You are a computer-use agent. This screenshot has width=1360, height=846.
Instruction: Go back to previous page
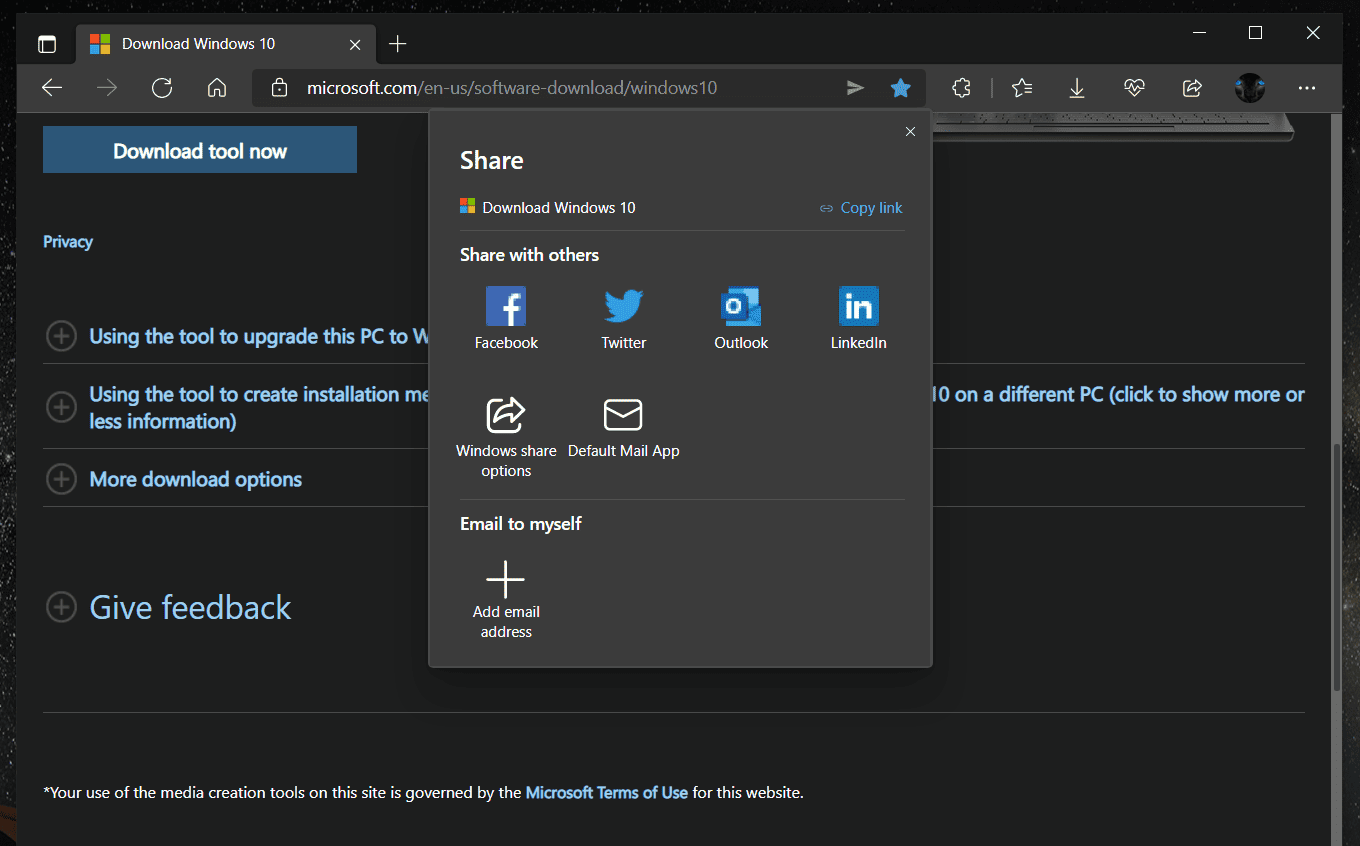(x=52, y=88)
